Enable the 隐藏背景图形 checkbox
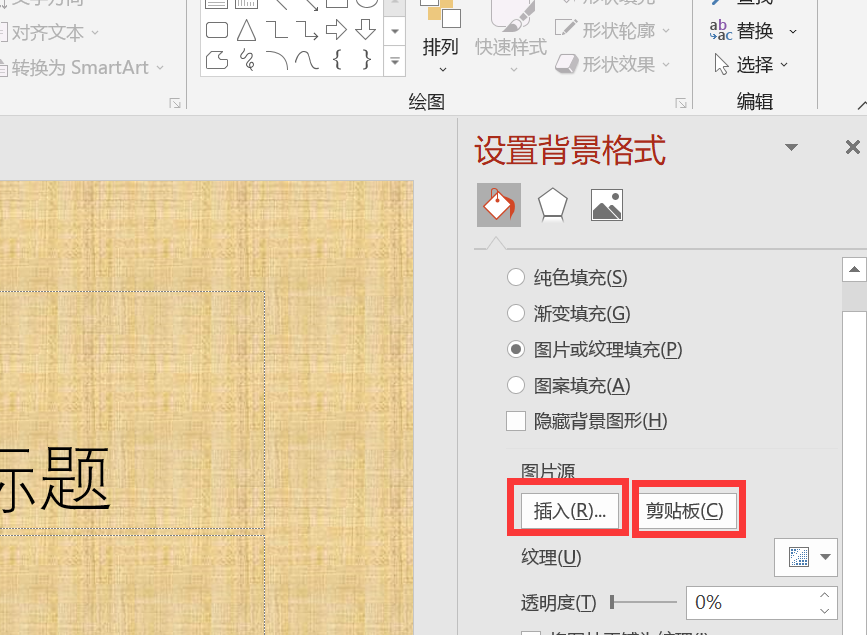The height and width of the screenshot is (635, 867). tap(515, 421)
